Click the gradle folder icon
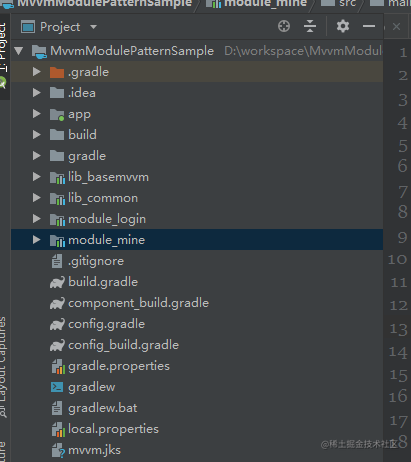411x462 pixels. (x=57, y=156)
